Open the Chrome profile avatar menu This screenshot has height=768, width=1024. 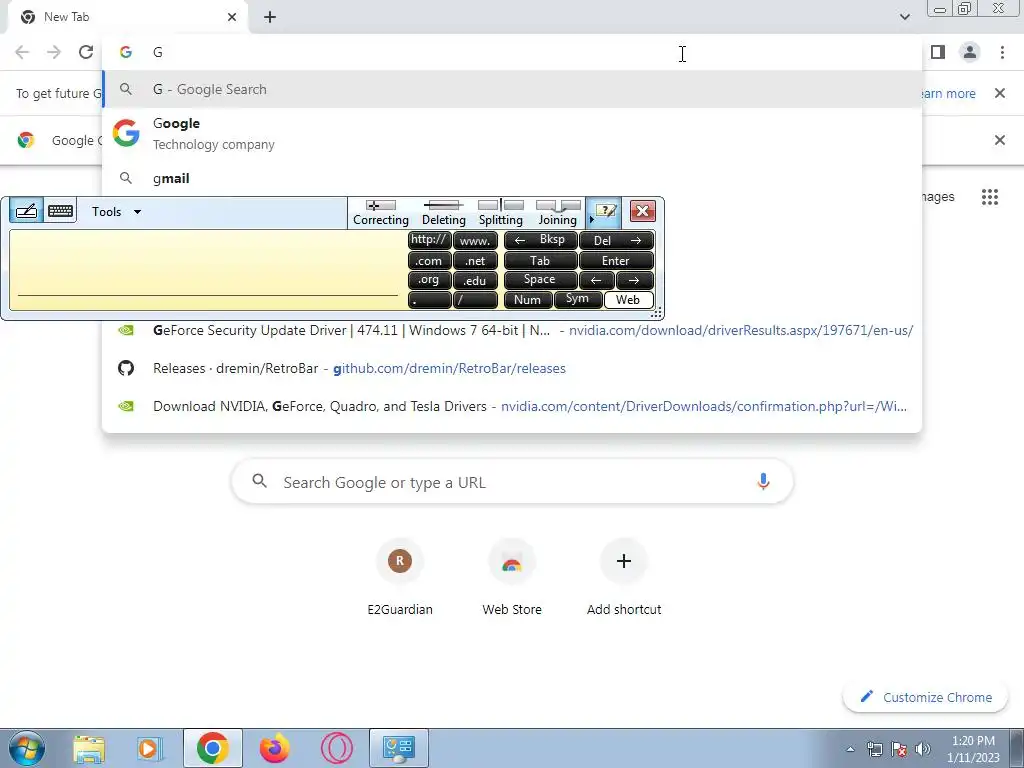coord(970,52)
